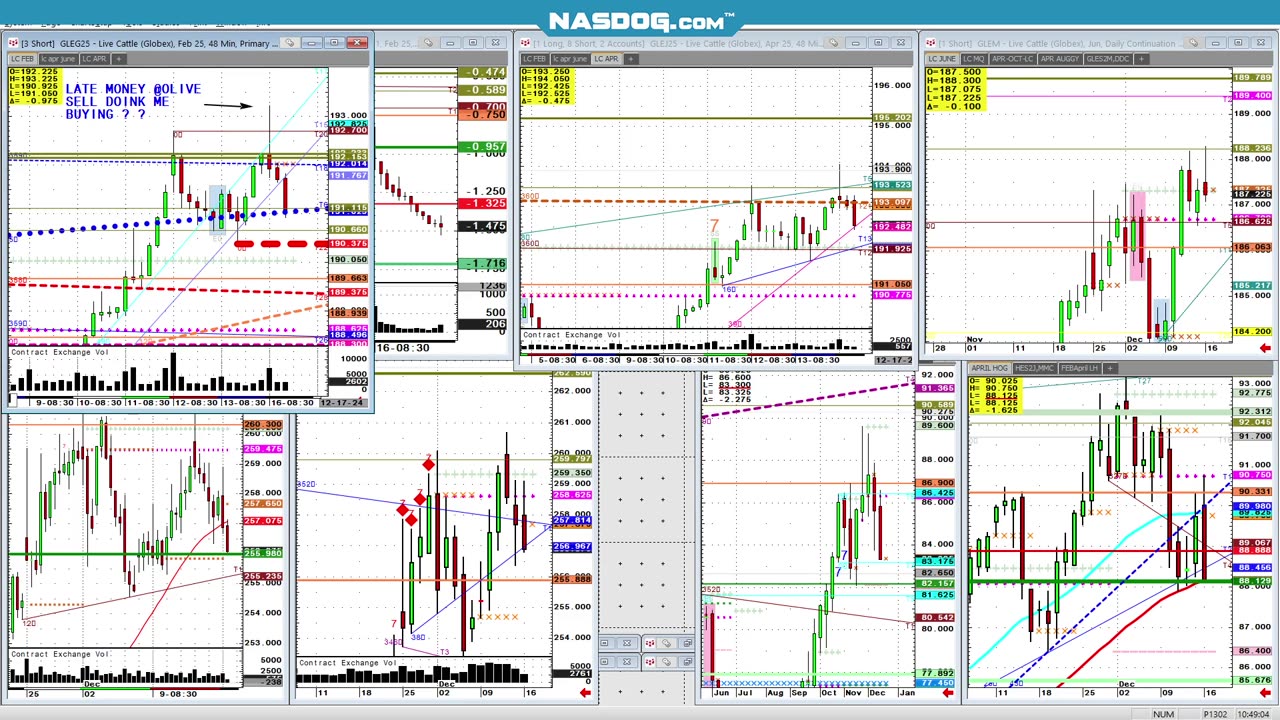The image size is (1280, 720).
Task: Click the 190.375 red price label
Action: [x=348, y=244]
